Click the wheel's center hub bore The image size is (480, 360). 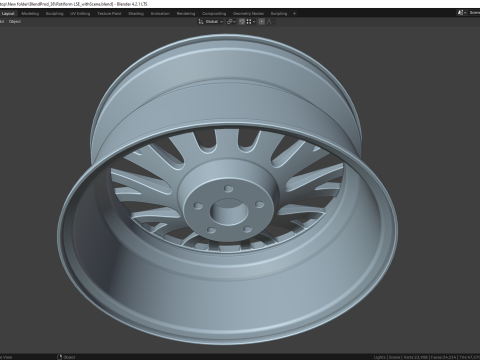coord(229,212)
